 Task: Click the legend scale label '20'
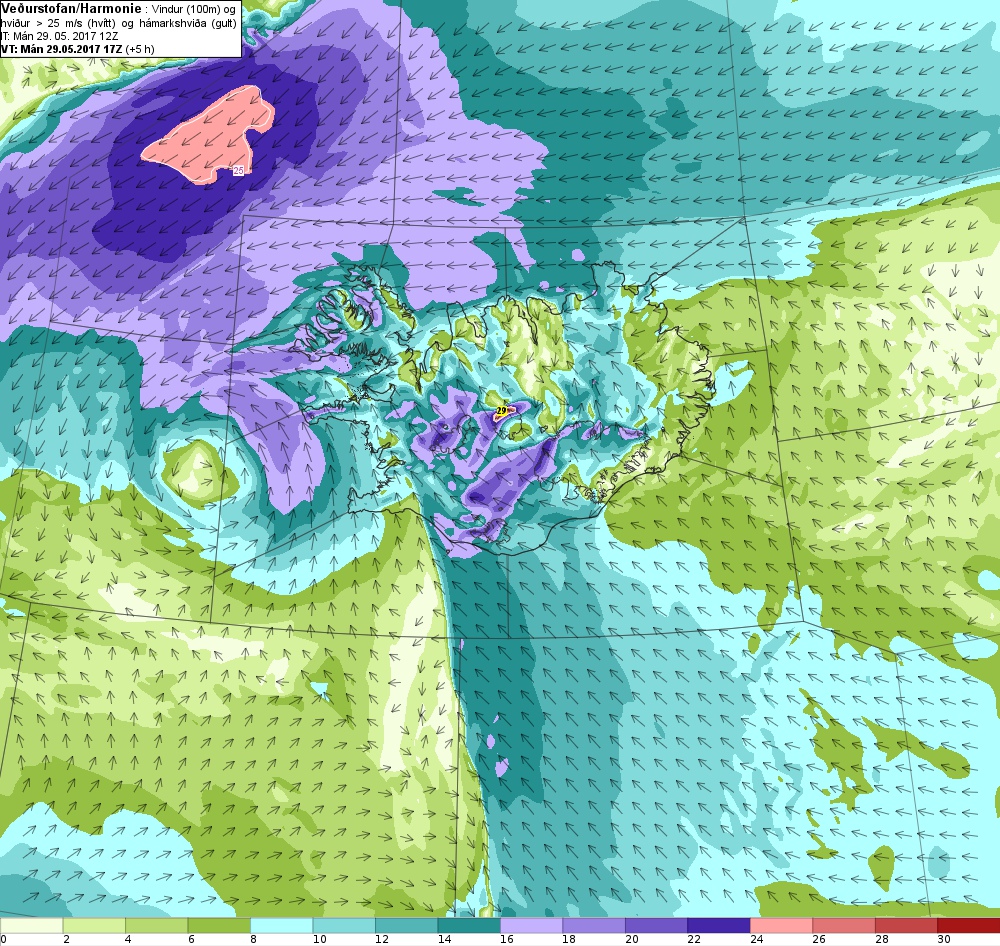632,939
